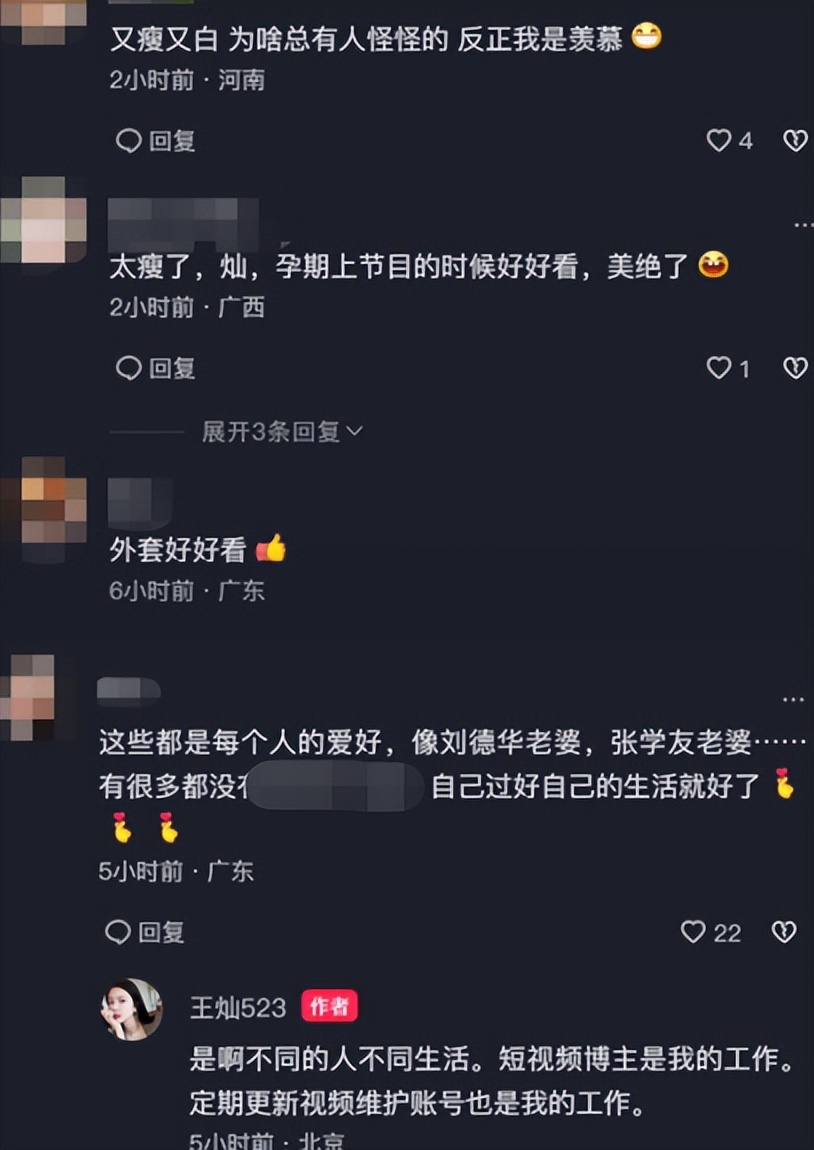Screen dimensions: 814x1150
Task: Like the 太瘦了 comment from 广西
Action: click(719, 367)
